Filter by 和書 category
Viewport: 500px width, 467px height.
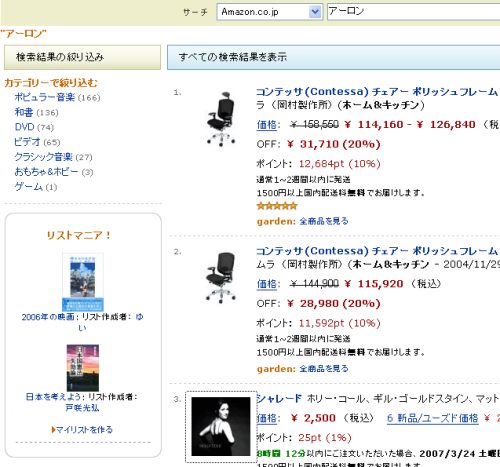pyautogui.click(x=24, y=112)
